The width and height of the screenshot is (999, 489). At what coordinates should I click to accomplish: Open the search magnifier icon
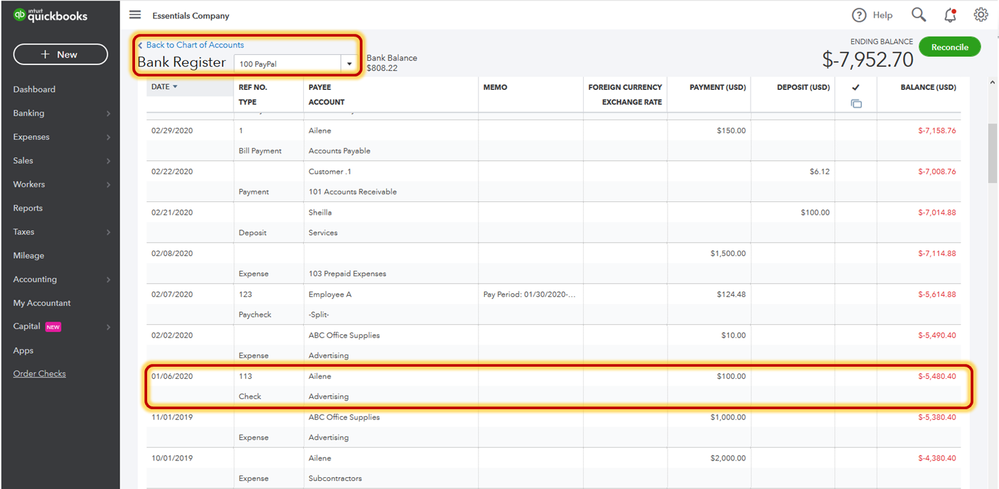click(x=918, y=15)
